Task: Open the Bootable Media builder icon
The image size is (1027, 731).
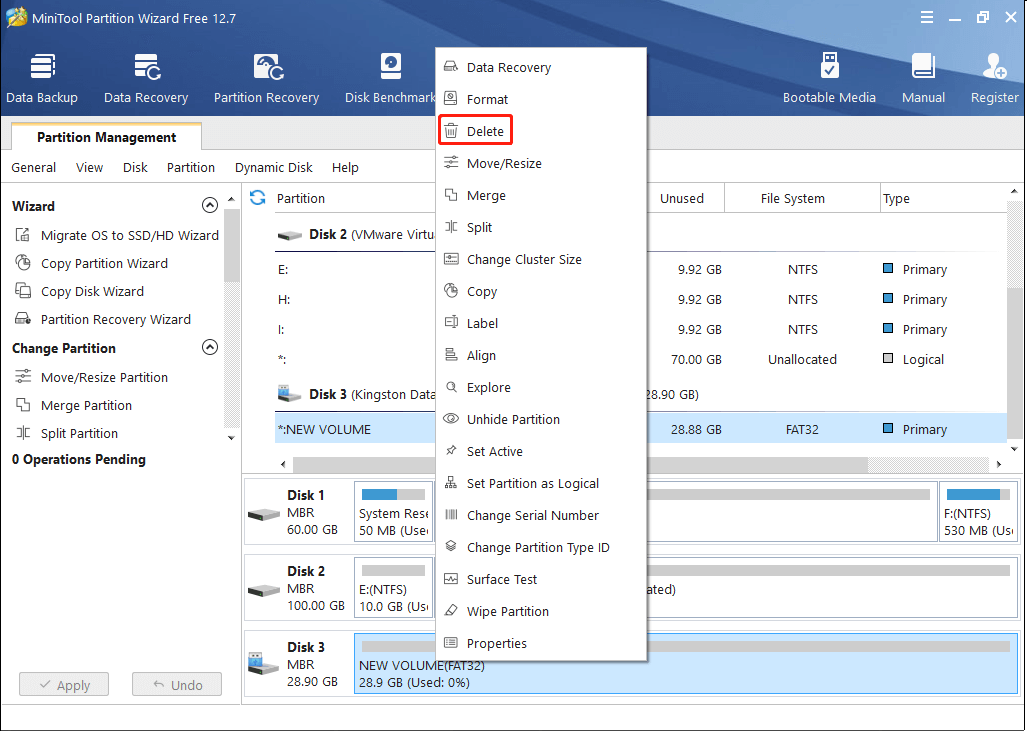Action: pos(829,67)
